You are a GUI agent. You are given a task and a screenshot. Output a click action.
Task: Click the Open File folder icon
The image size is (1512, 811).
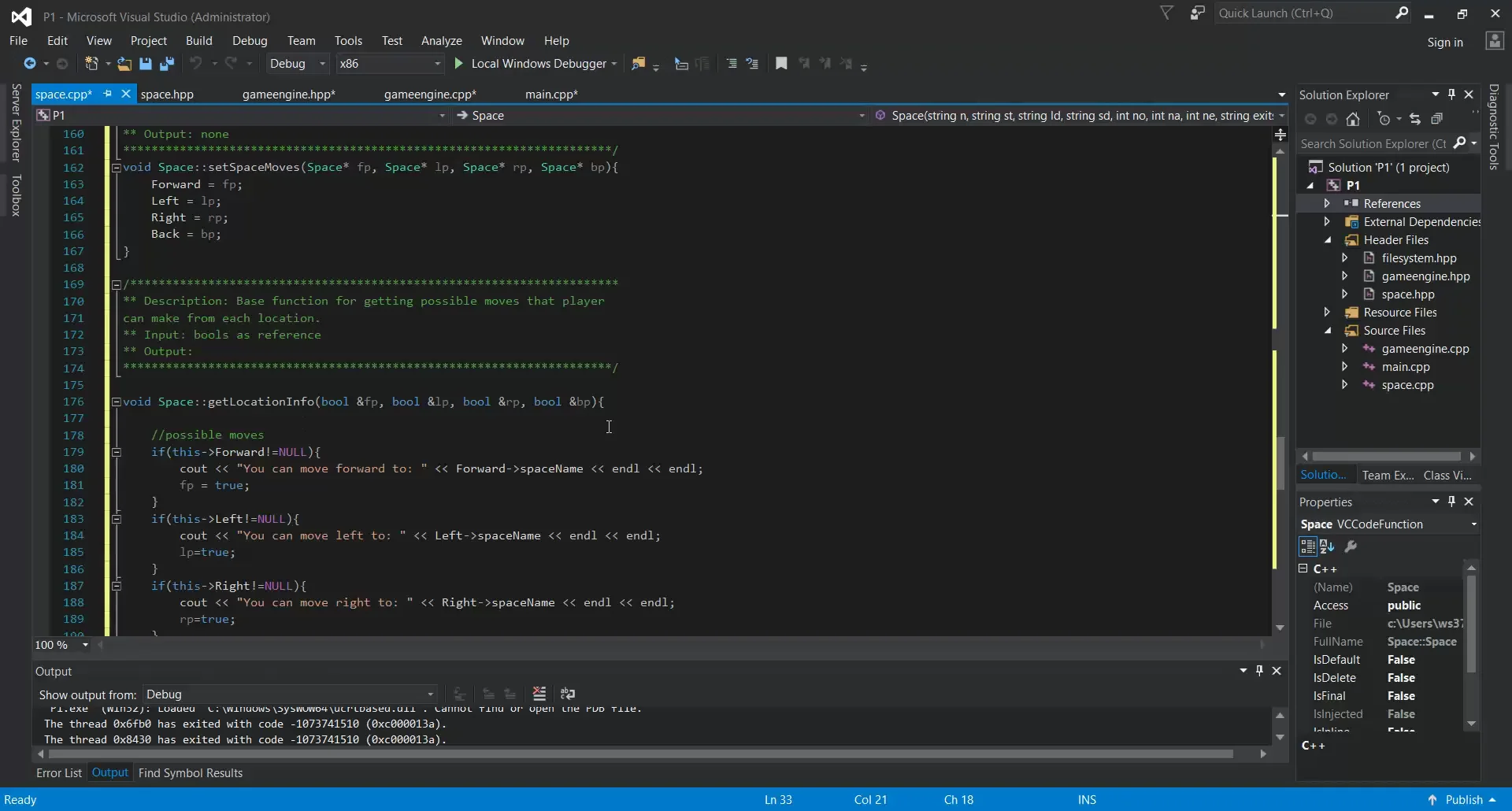pyautogui.click(x=124, y=64)
